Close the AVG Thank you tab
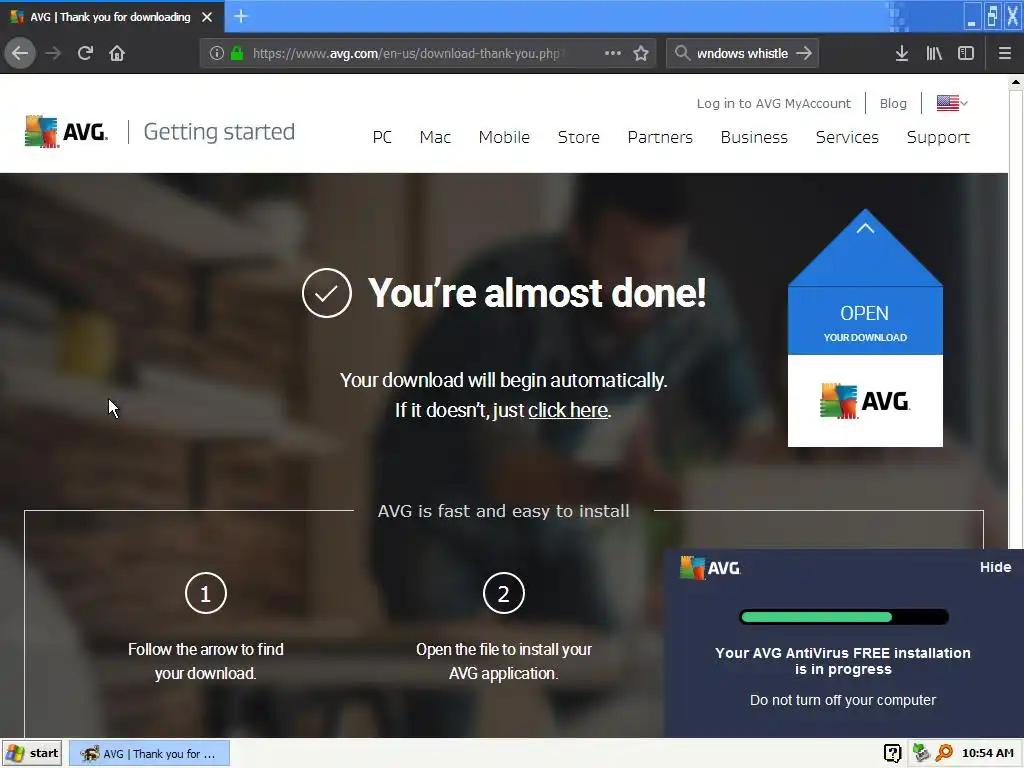Screen dimensions: 1024x768 (x=207, y=17)
